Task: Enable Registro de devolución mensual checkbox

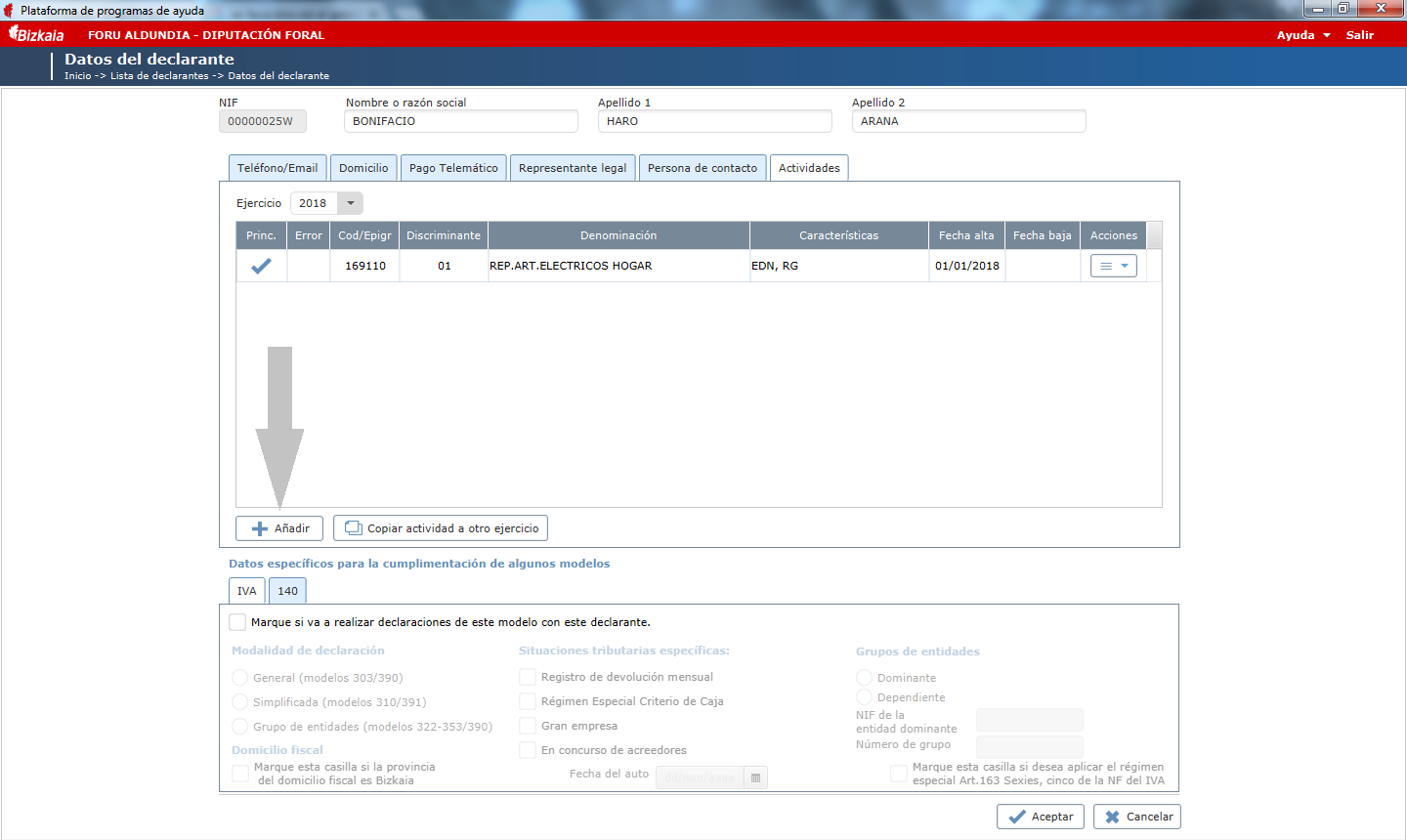Action: coord(528,677)
